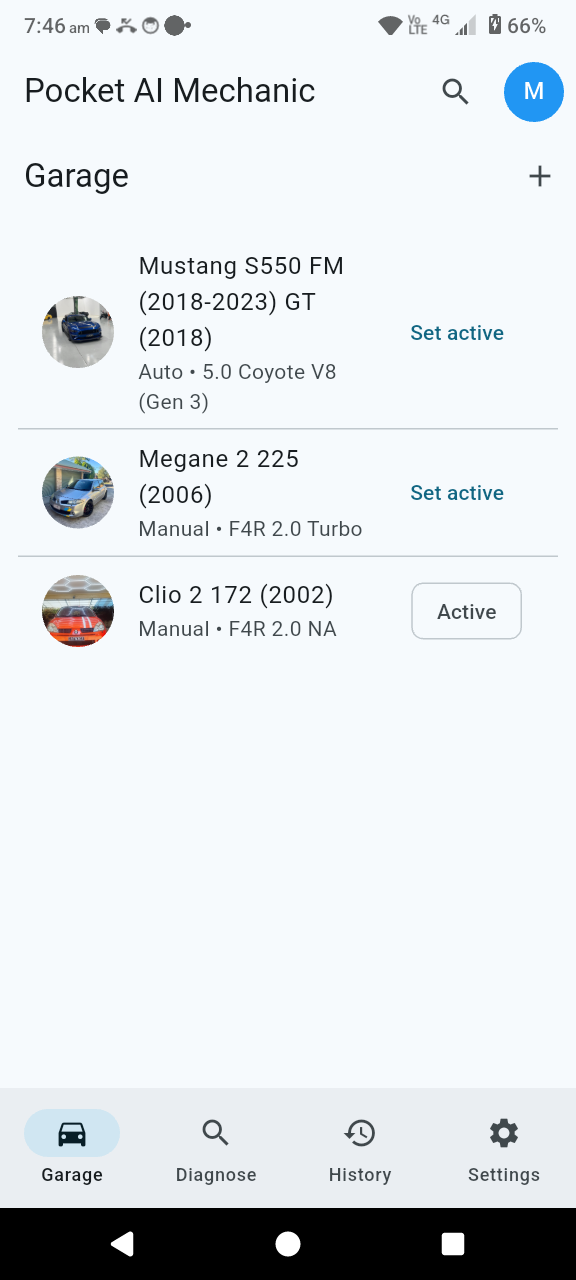Open the Diagnose magnifier icon

click(215, 1133)
